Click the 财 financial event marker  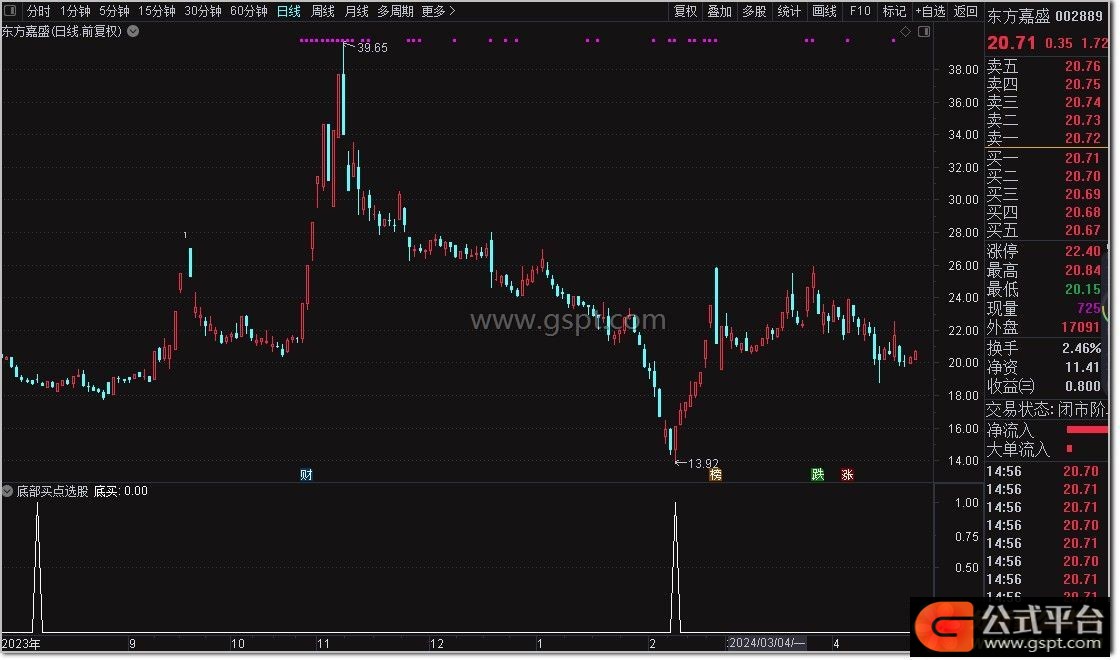point(306,474)
